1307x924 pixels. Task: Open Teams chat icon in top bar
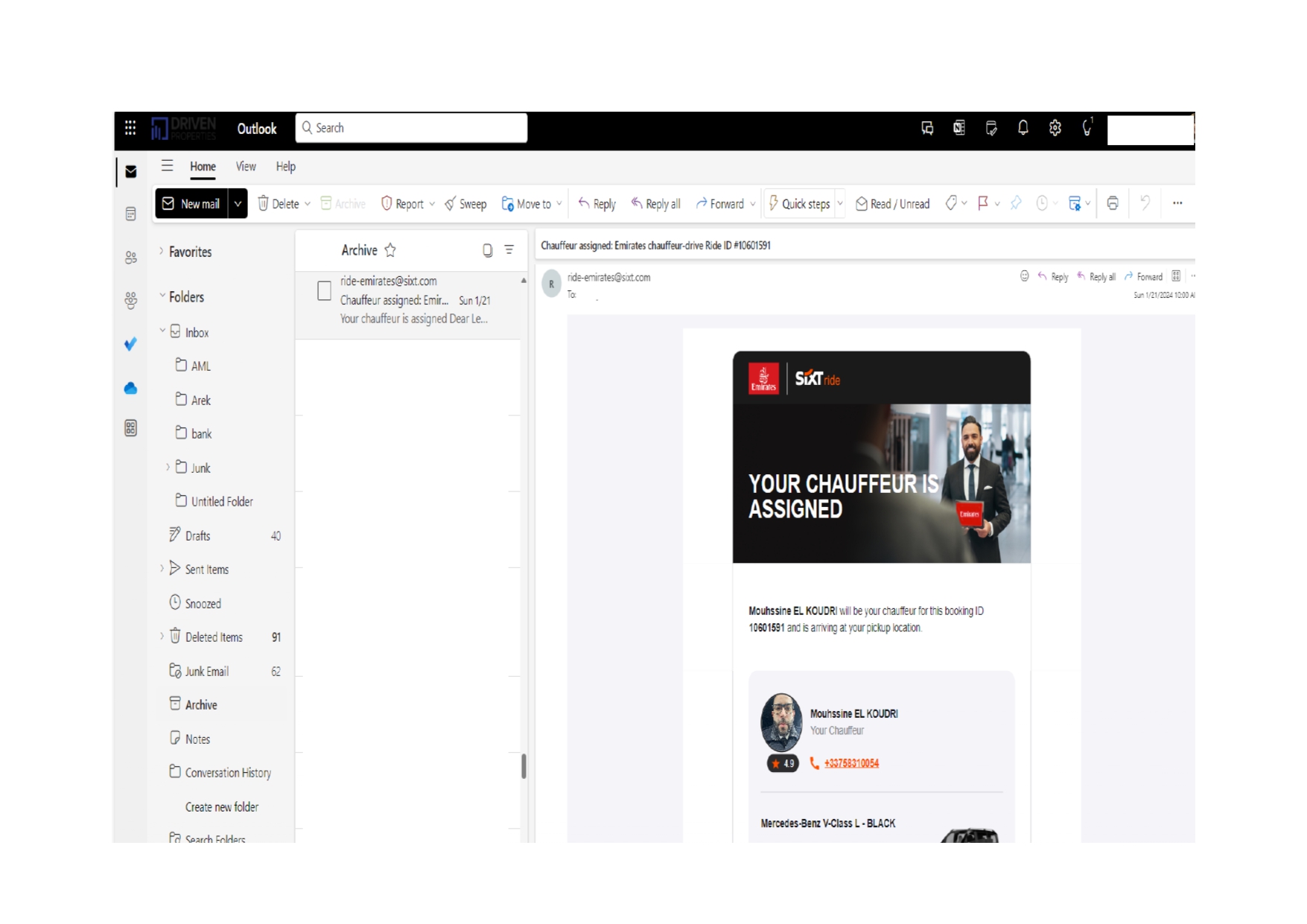tap(927, 128)
